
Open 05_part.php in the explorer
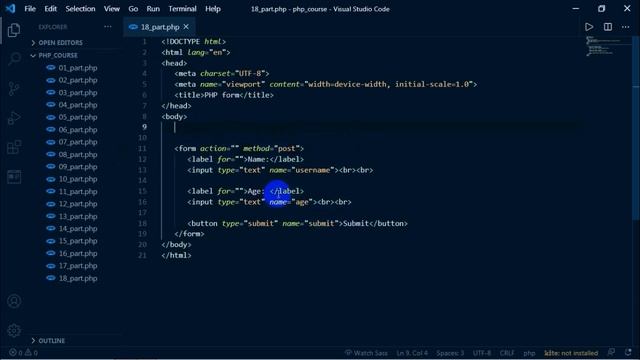78,117
